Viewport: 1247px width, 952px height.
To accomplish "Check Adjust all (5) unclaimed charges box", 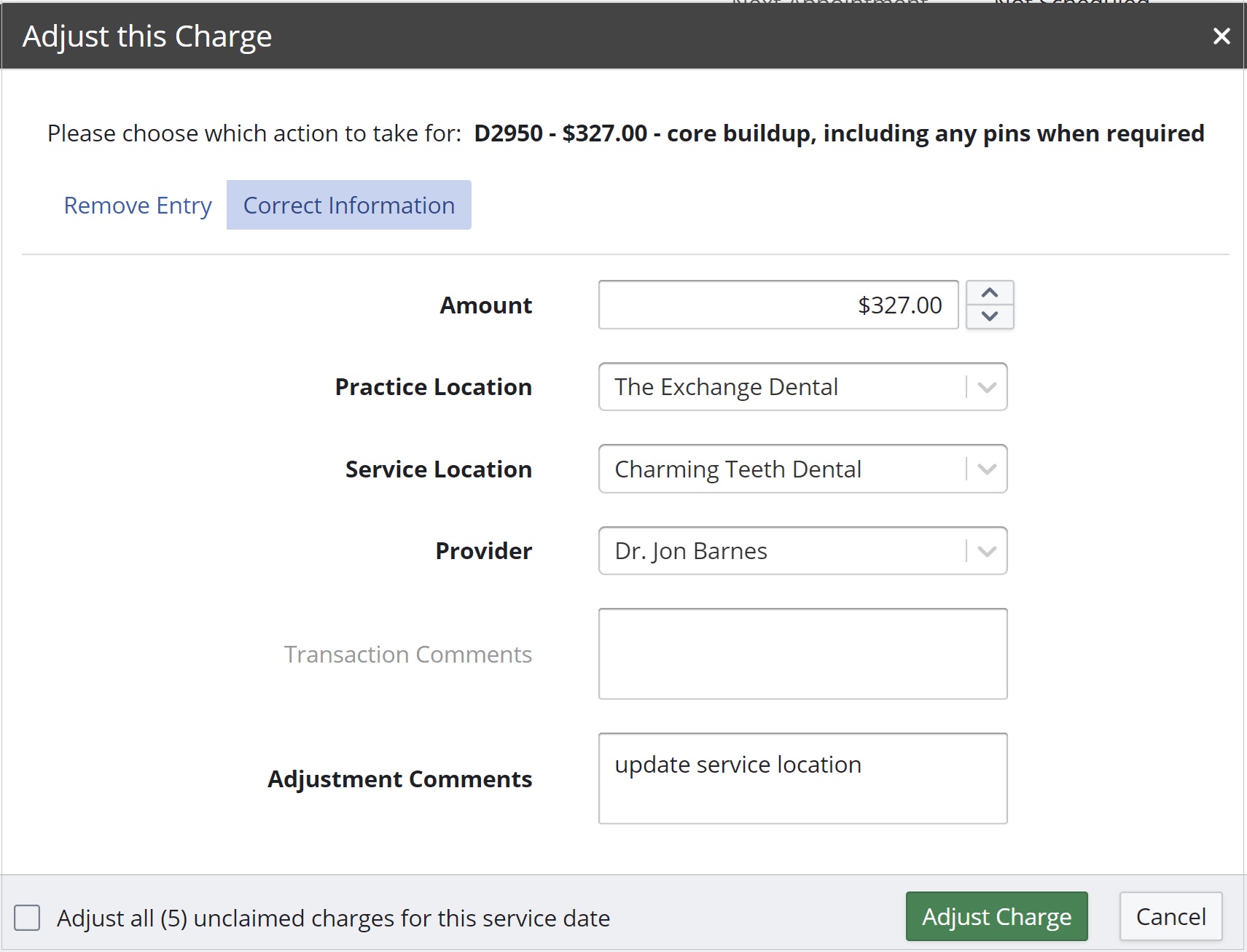I will [x=28, y=918].
